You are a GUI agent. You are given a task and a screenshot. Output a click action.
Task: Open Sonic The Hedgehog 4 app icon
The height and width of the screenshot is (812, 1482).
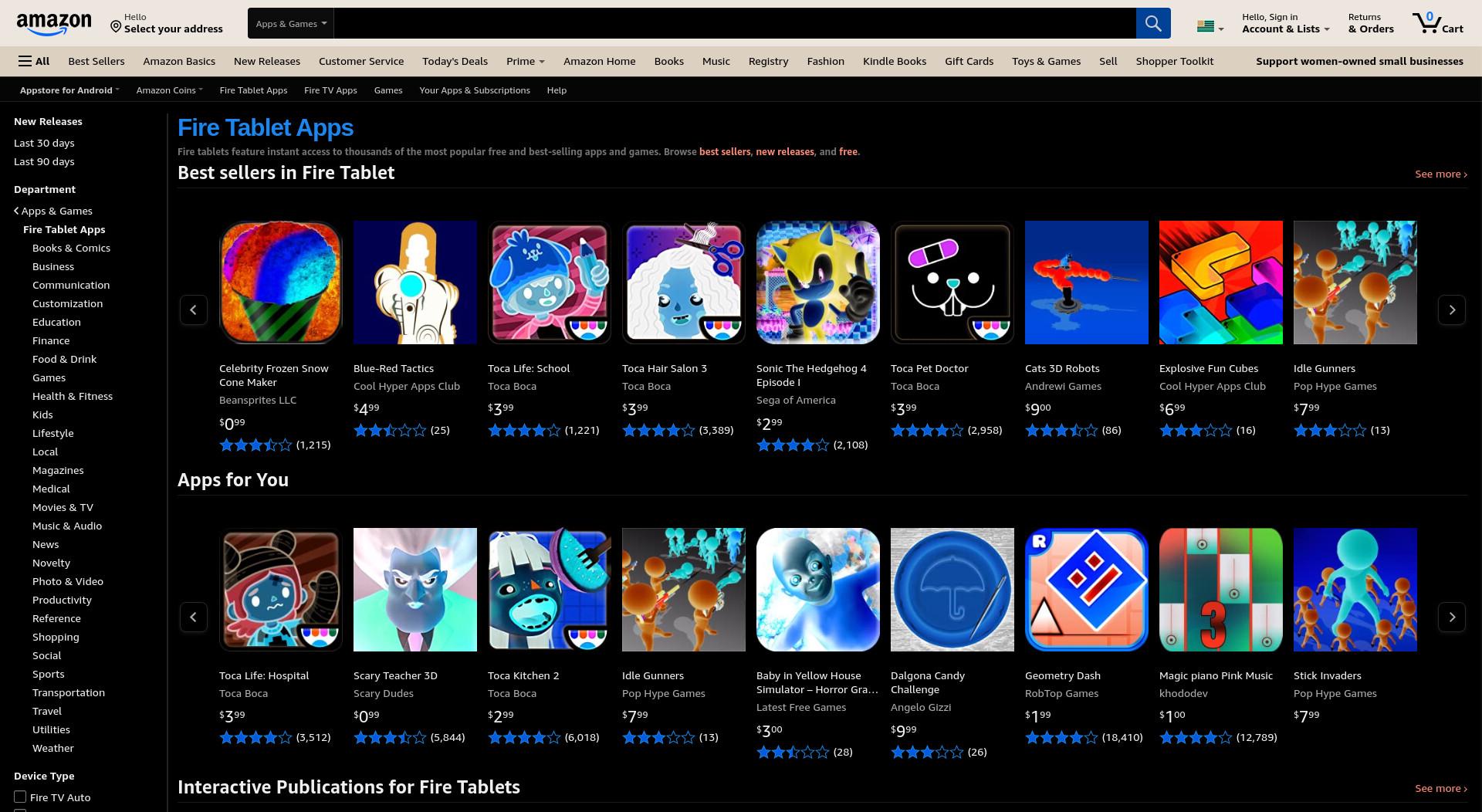tap(818, 283)
